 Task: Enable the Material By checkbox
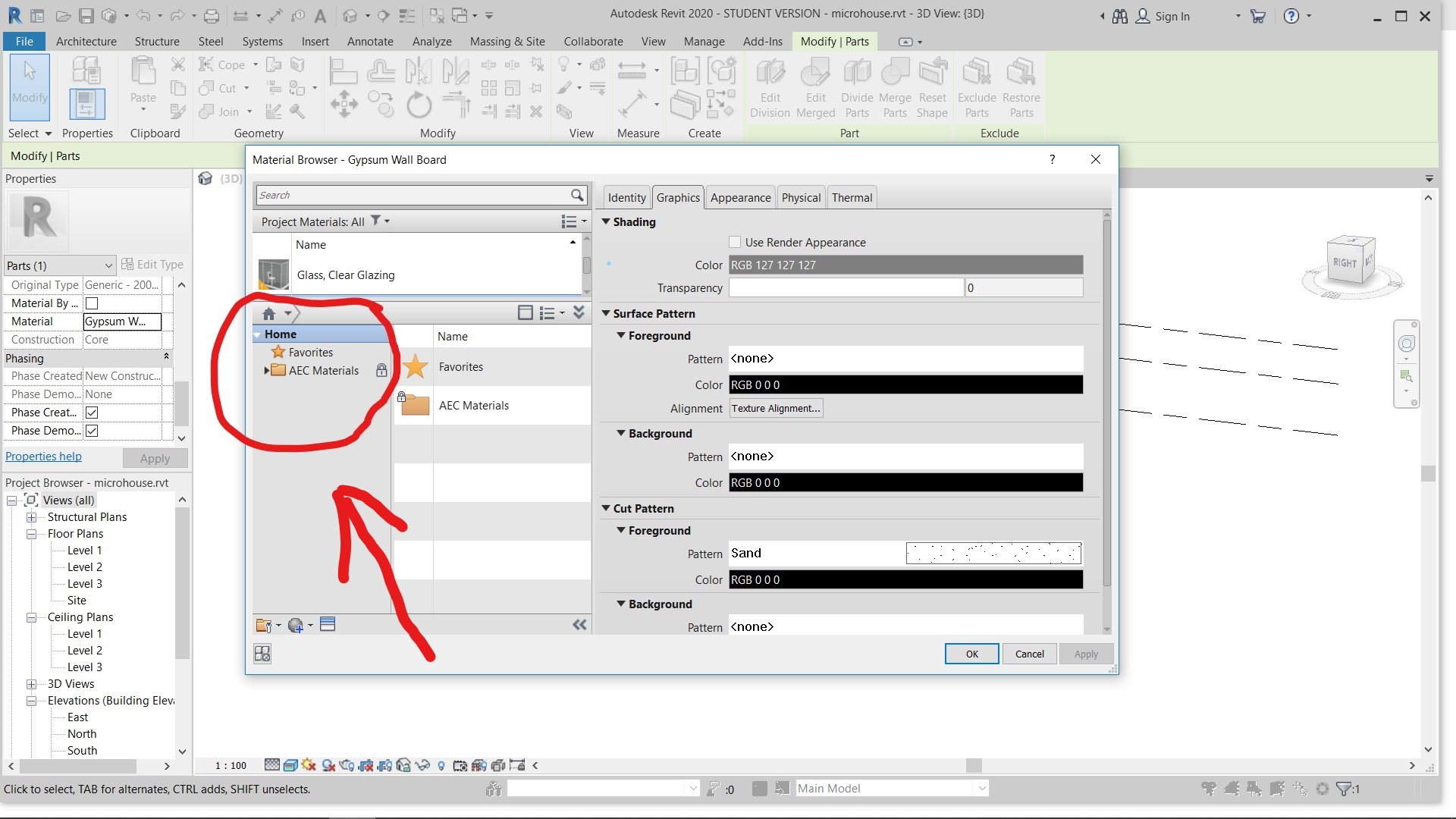91,303
